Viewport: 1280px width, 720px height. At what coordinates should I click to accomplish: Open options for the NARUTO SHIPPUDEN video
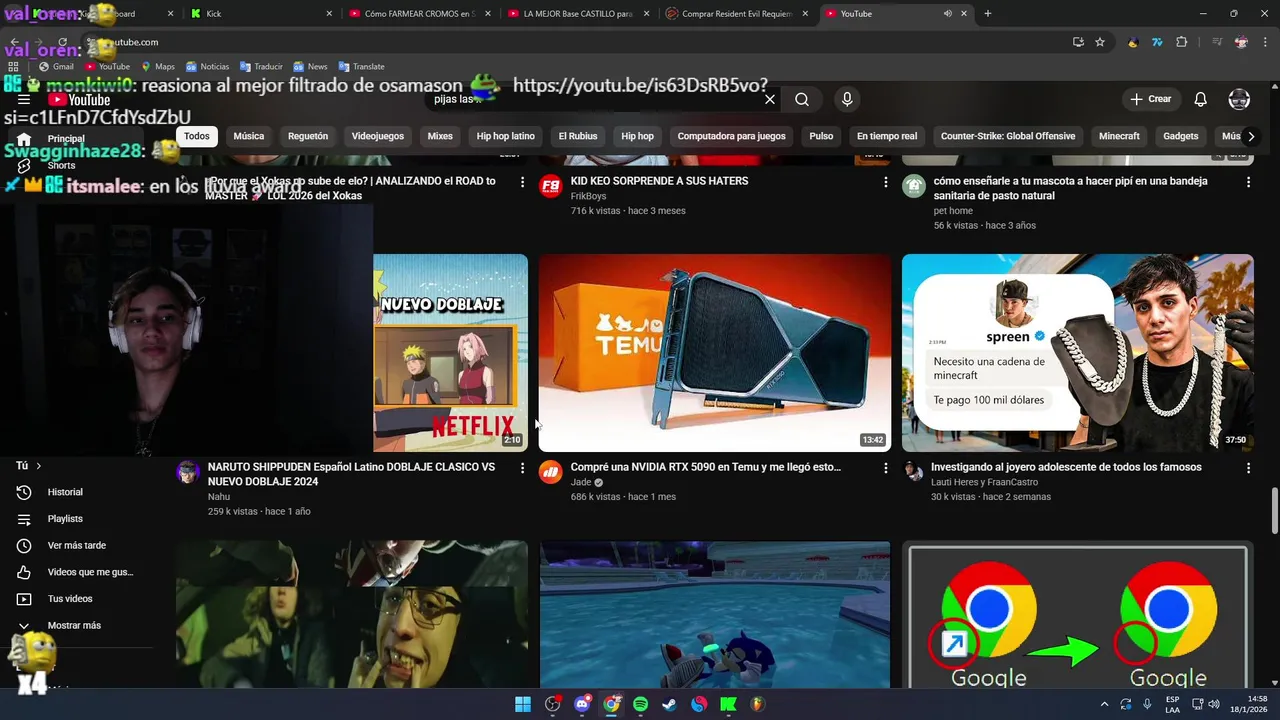coord(522,468)
